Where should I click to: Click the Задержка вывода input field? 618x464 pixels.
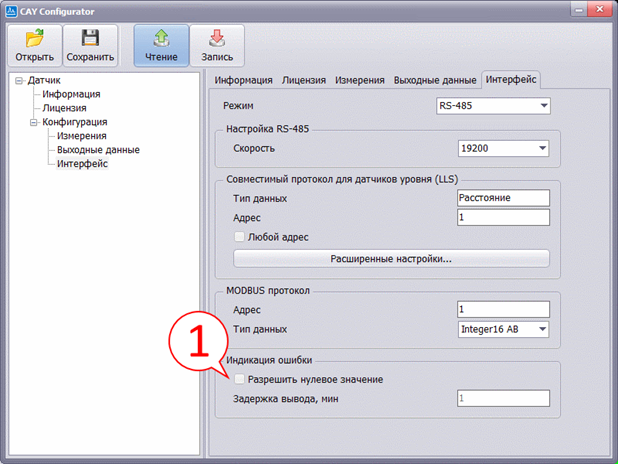click(503, 399)
